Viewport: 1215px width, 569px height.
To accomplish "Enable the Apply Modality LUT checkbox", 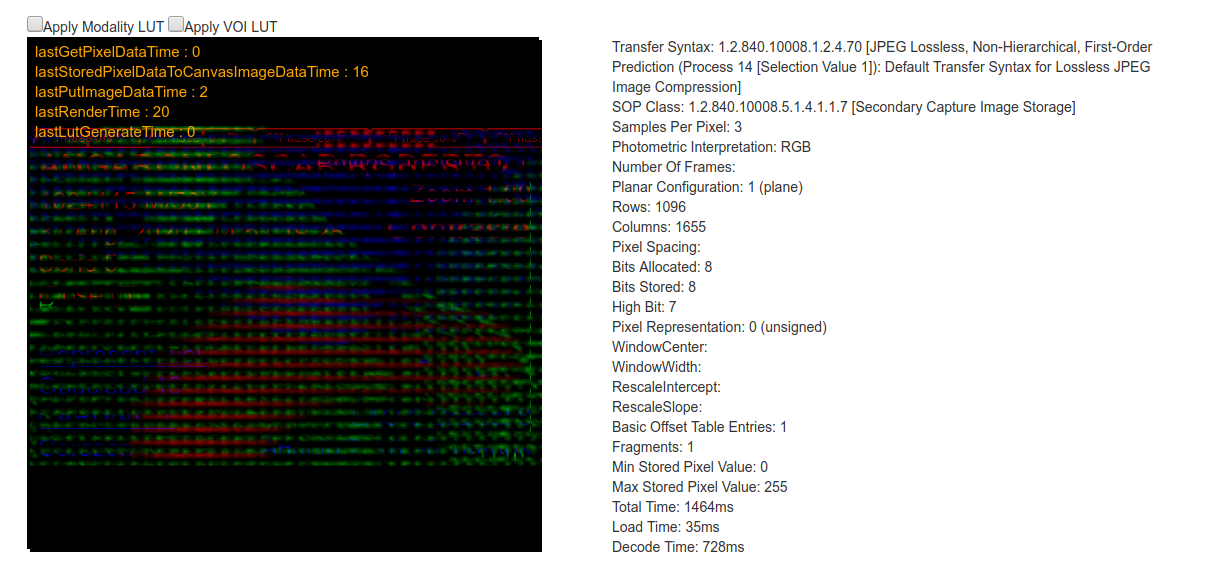I will point(35,24).
